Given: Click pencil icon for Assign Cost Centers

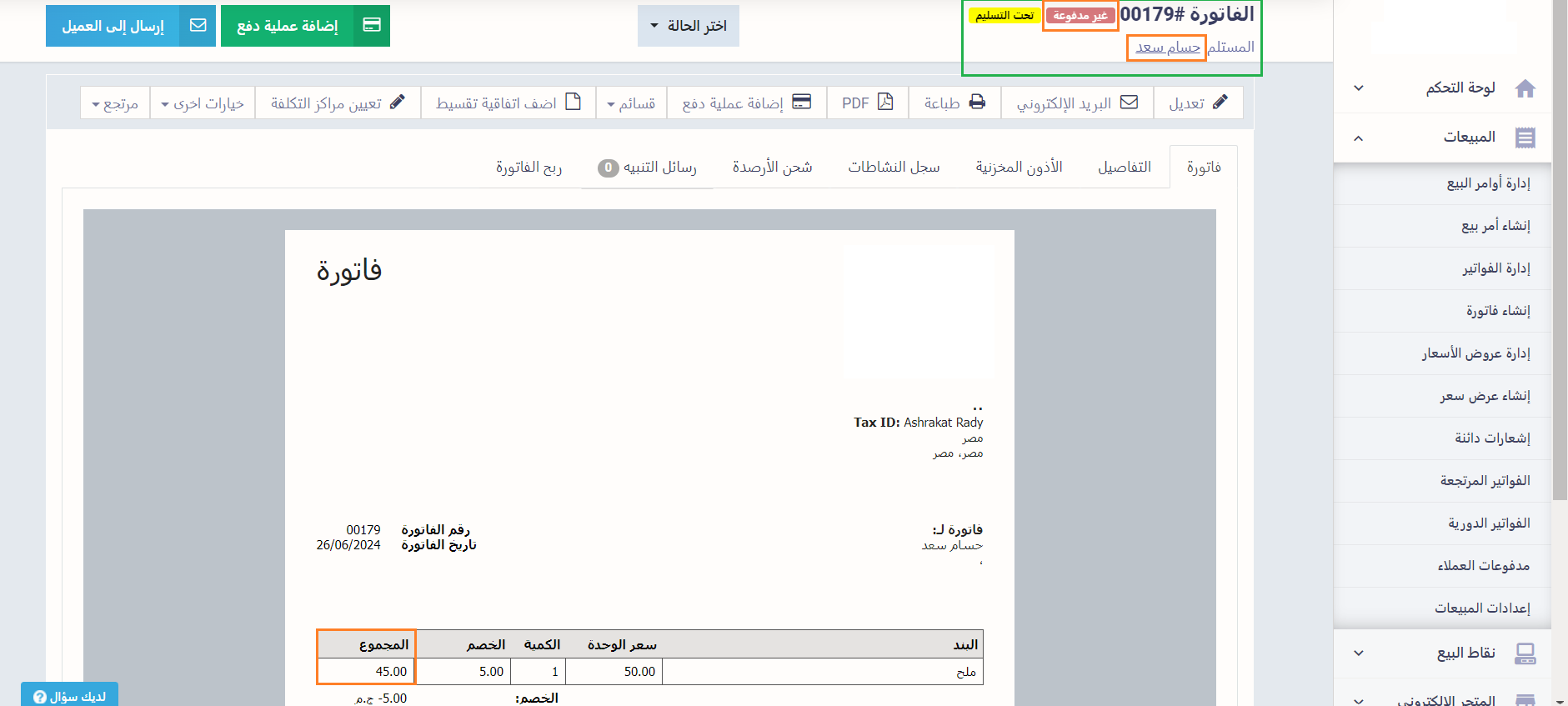Looking at the screenshot, I should (x=398, y=103).
